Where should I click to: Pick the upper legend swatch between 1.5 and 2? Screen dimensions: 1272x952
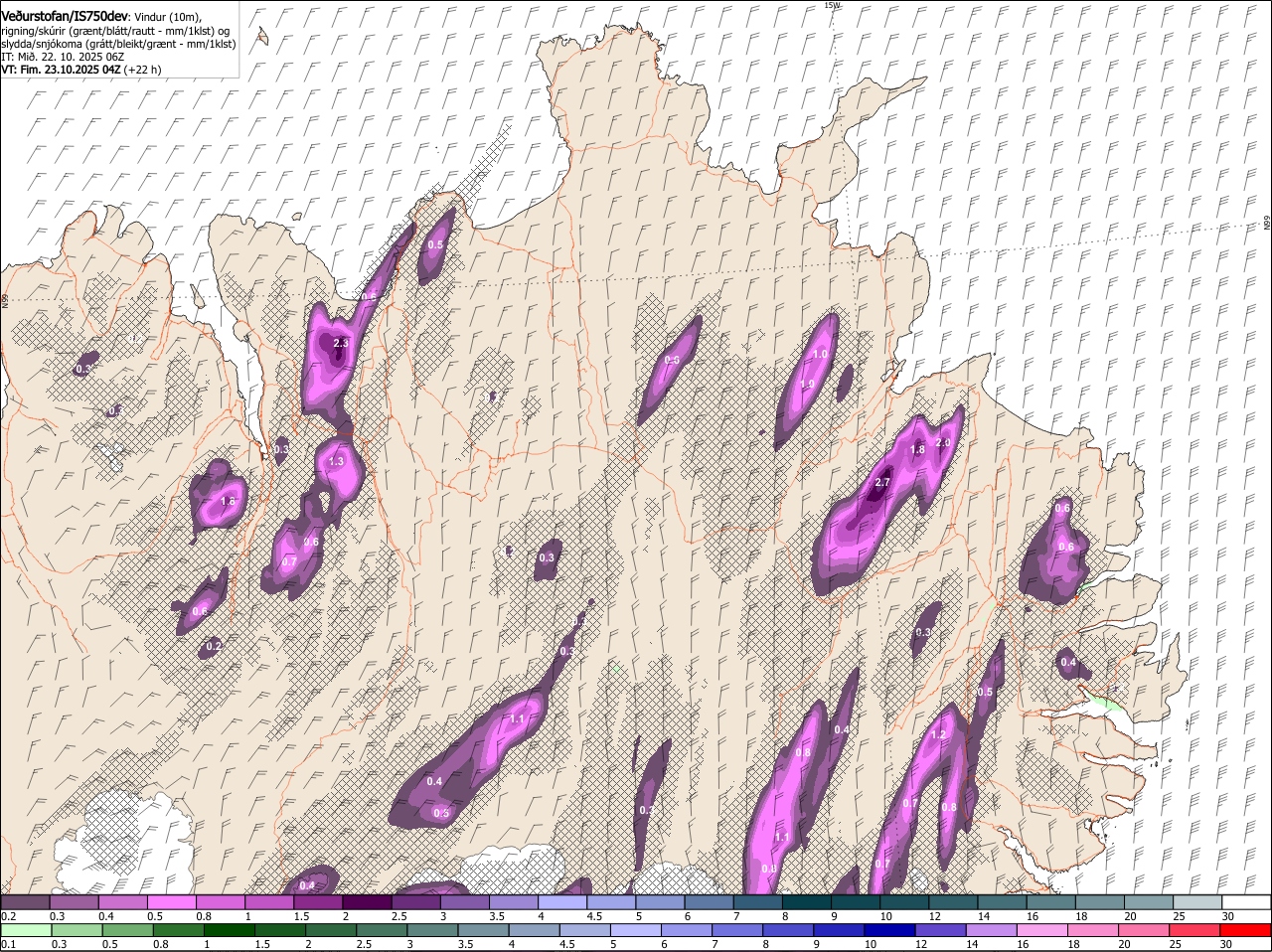(x=318, y=902)
